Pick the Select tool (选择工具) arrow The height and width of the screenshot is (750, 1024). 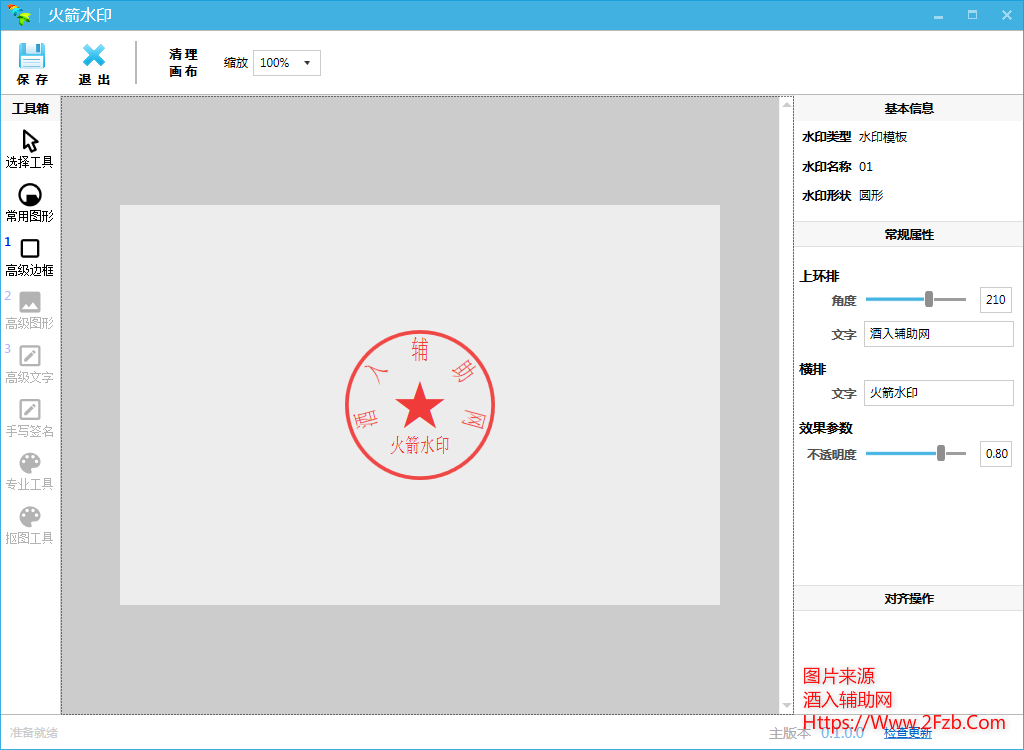pos(30,141)
